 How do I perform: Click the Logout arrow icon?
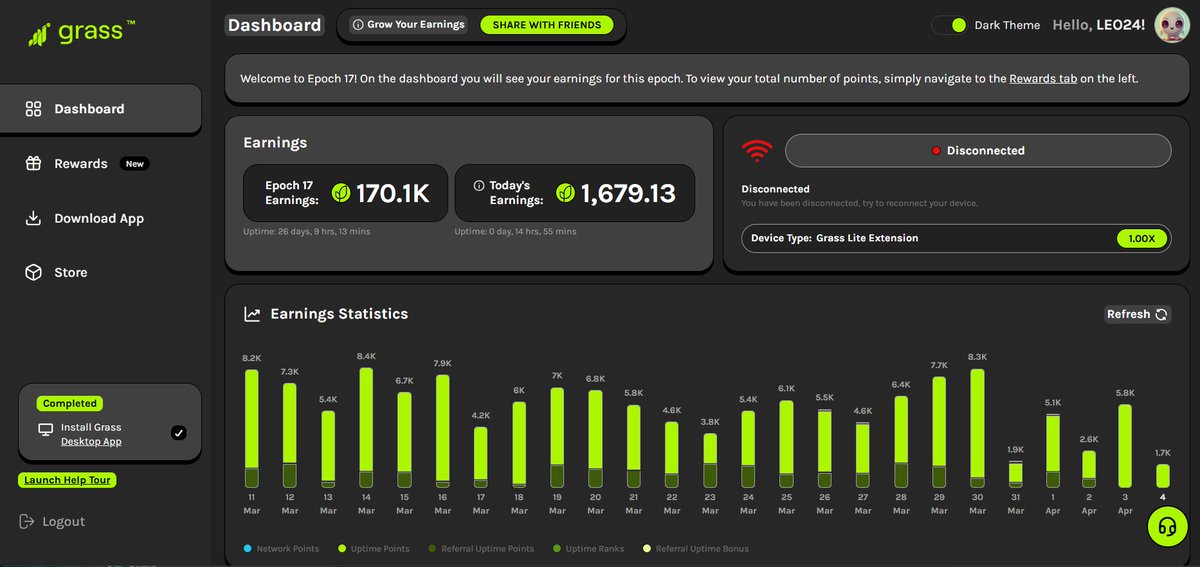pyautogui.click(x=26, y=521)
